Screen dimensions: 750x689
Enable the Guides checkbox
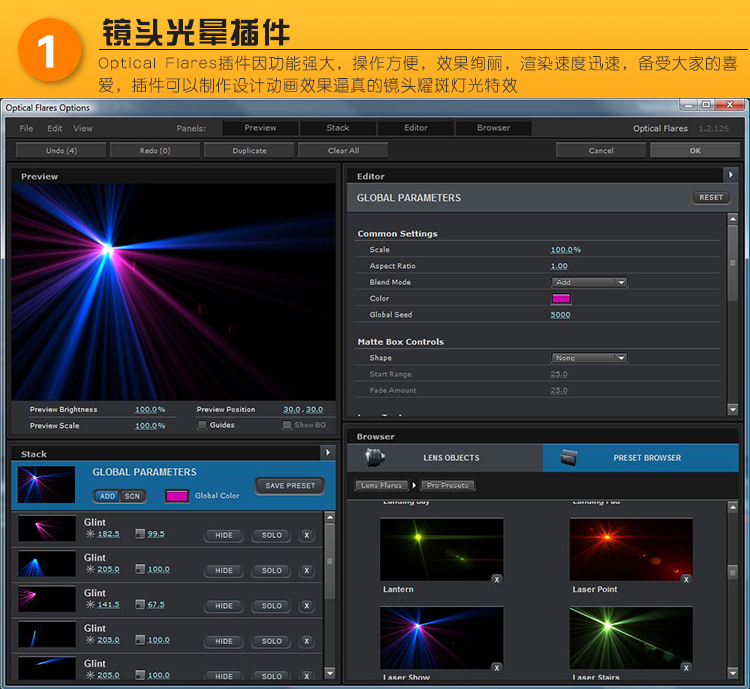pyautogui.click(x=202, y=425)
